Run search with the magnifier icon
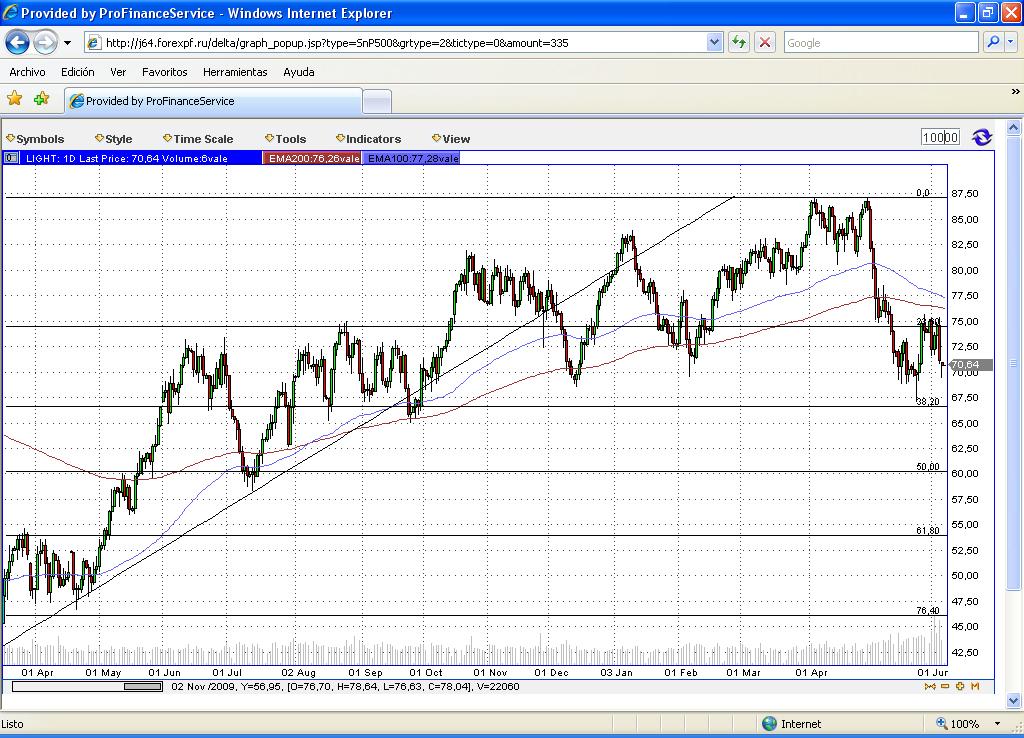 [993, 42]
